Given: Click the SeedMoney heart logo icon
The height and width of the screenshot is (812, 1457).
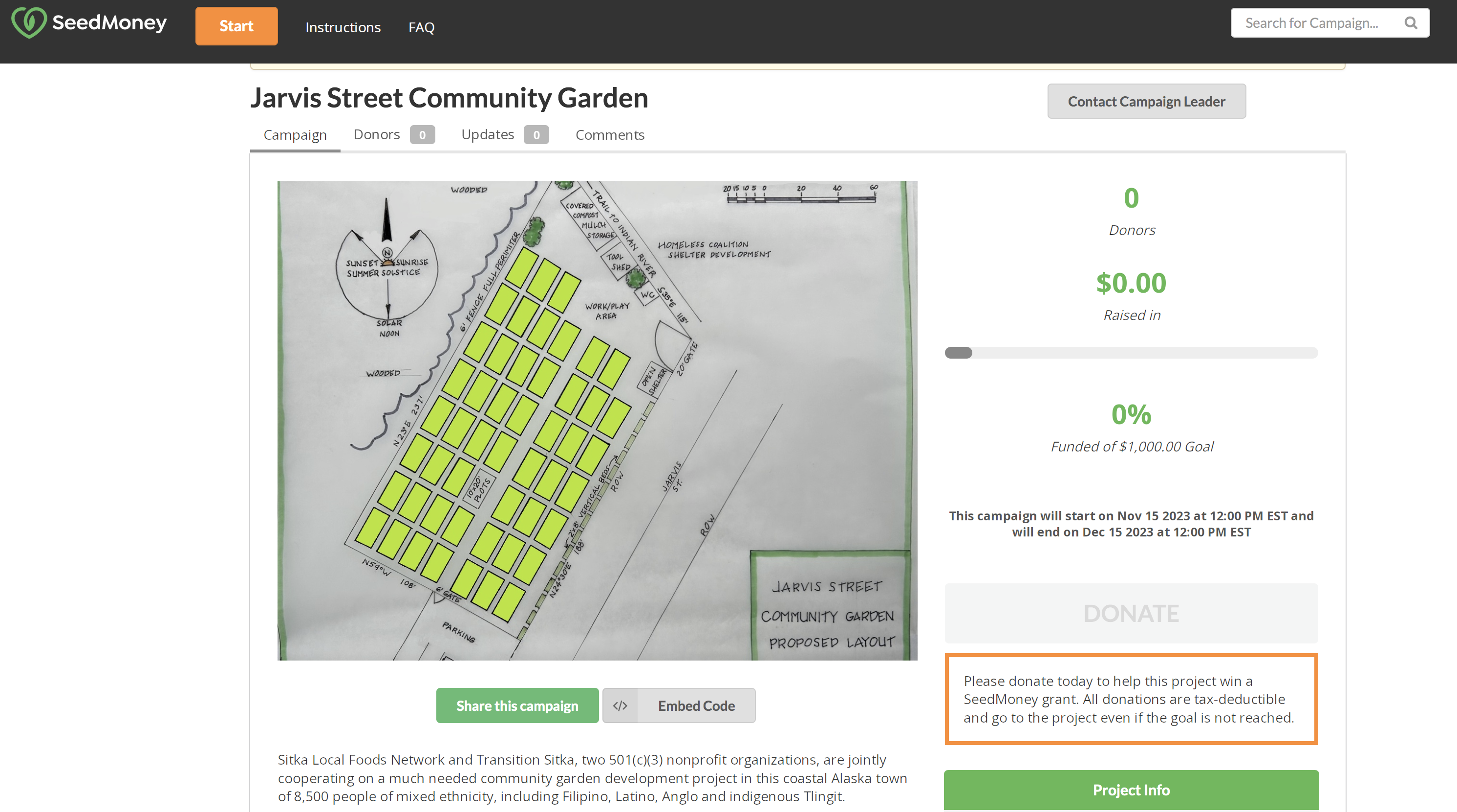Looking at the screenshot, I should point(28,22).
